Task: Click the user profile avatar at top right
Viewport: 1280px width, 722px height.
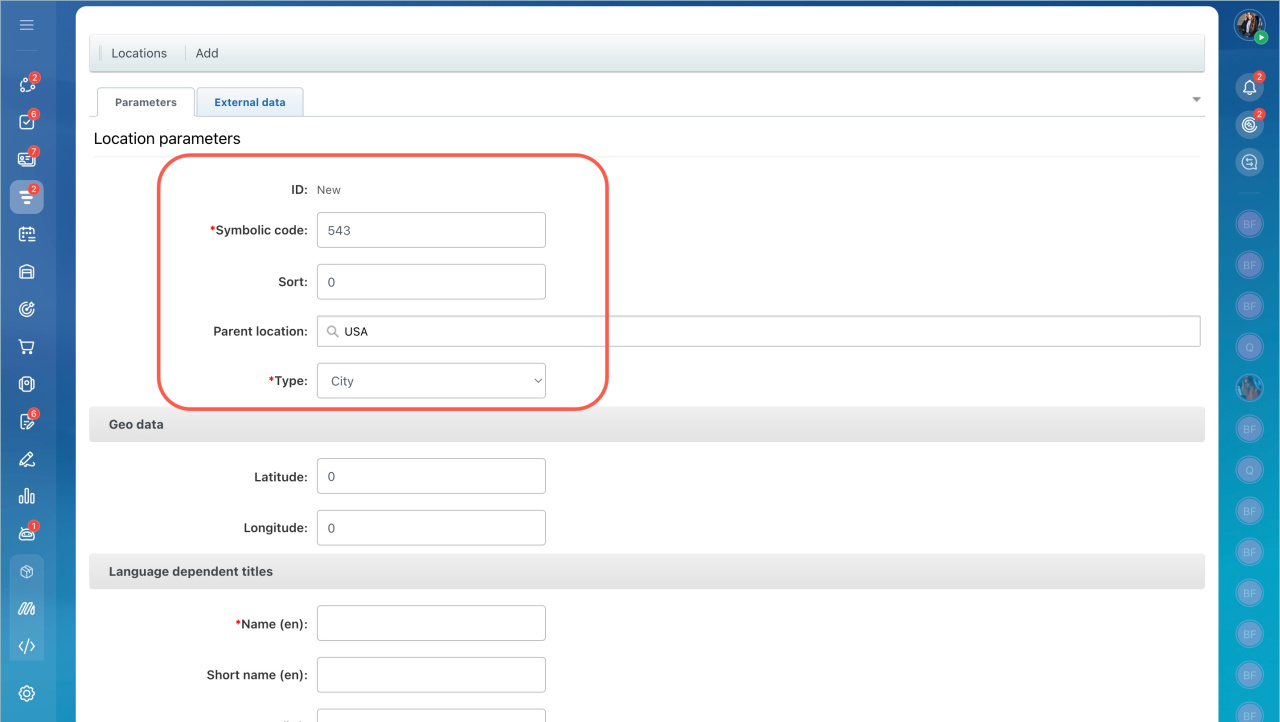Action: point(1249,25)
